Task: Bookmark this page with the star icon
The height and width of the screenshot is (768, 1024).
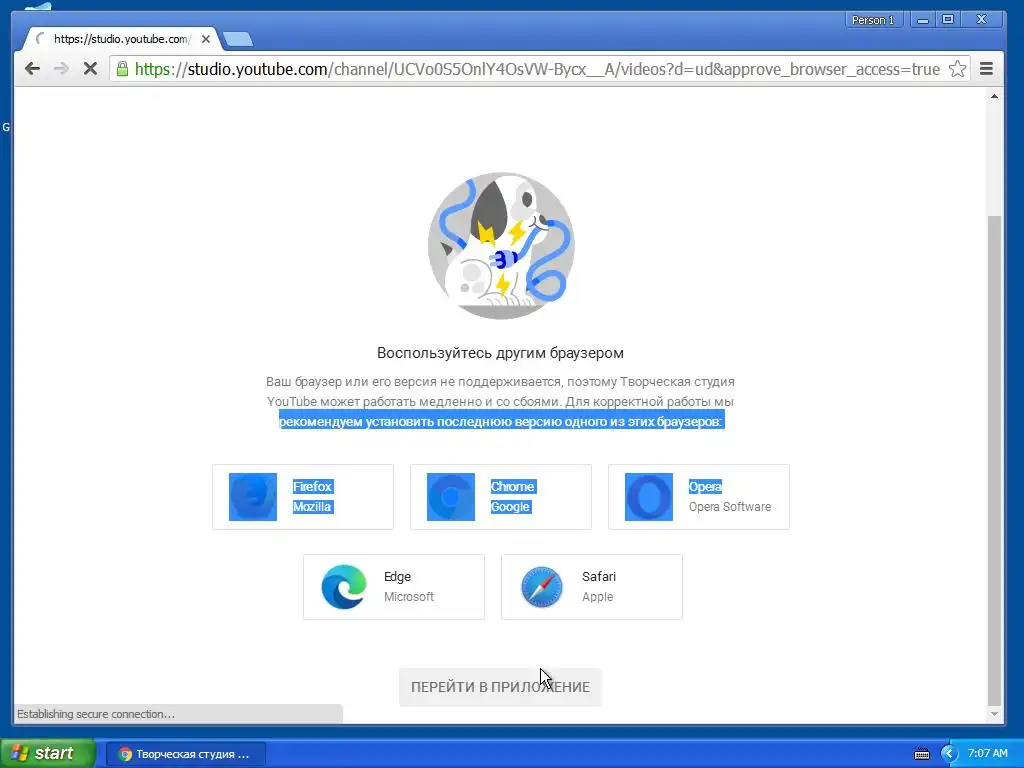Action: (957, 69)
